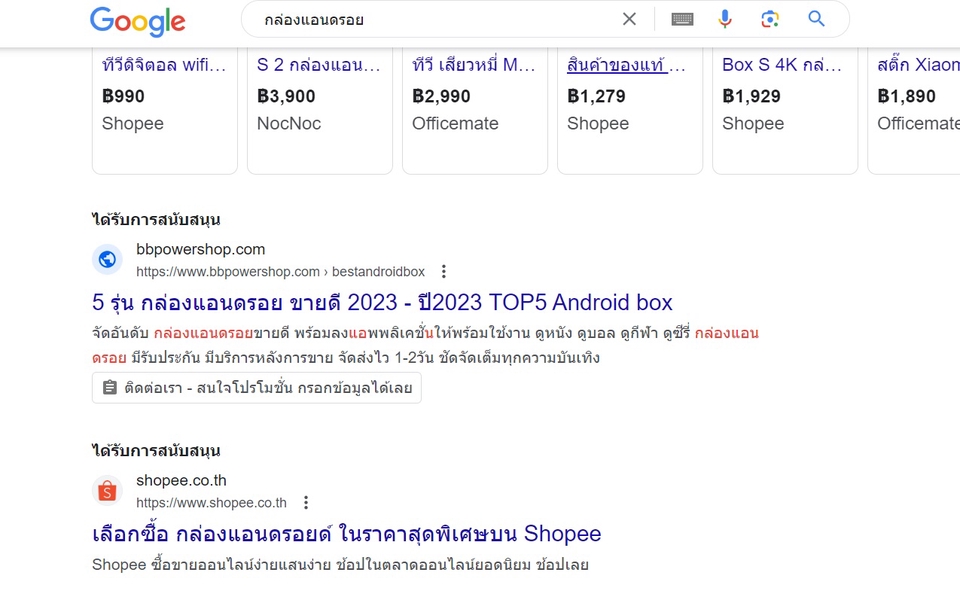Click the https://www.shopee.co.th URL text

coord(211,503)
